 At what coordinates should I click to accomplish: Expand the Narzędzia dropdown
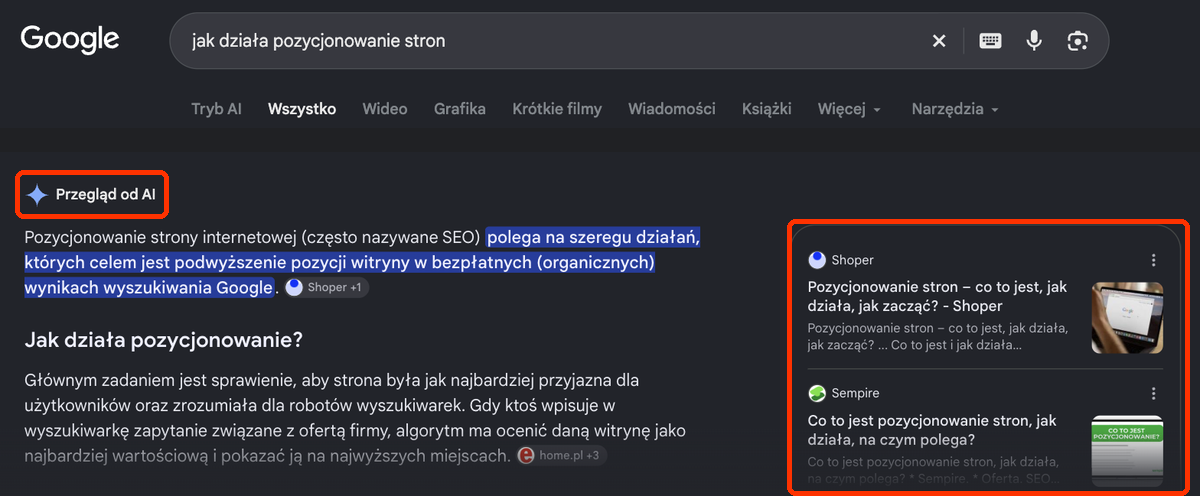coord(955,109)
